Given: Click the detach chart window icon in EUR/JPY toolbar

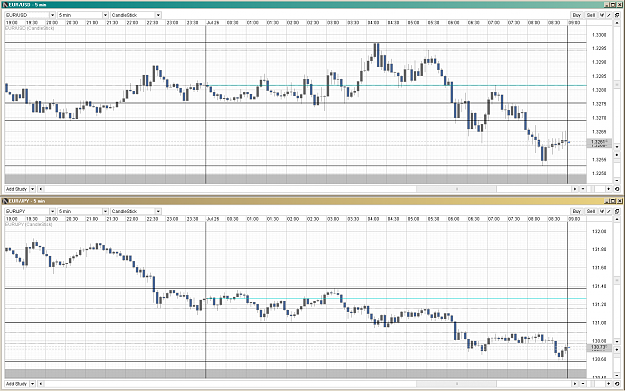Looking at the screenshot, I should (617, 211).
